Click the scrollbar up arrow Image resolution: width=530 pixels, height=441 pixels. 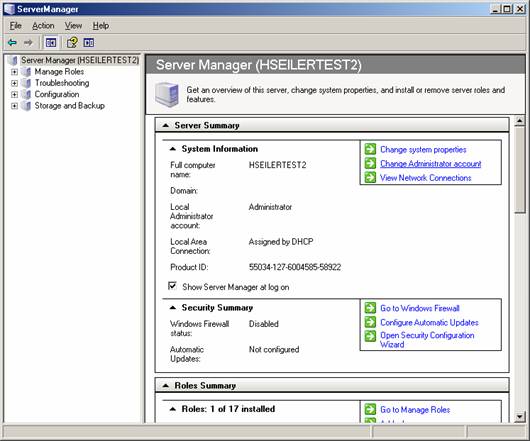click(520, 121)
